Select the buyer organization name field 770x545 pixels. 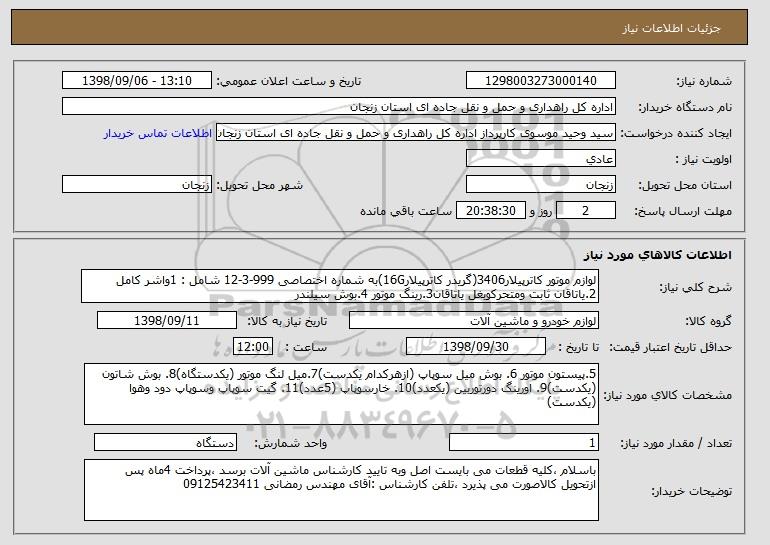coord(339,107)
